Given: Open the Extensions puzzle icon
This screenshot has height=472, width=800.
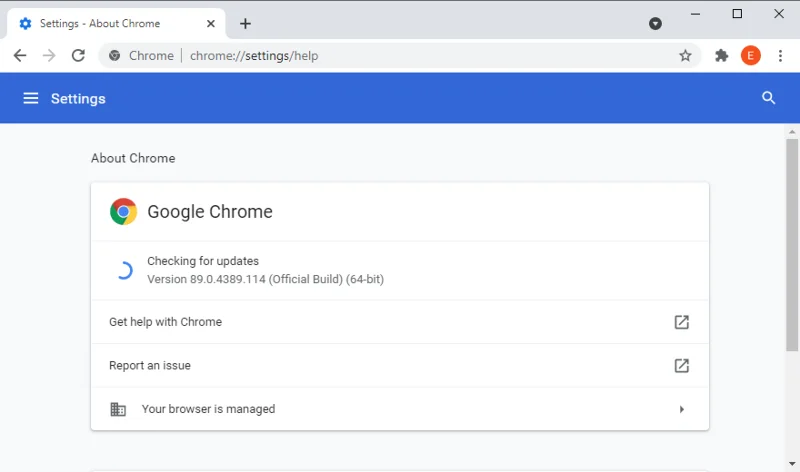Looking at the screenshot, I should [x=721, y=56].
